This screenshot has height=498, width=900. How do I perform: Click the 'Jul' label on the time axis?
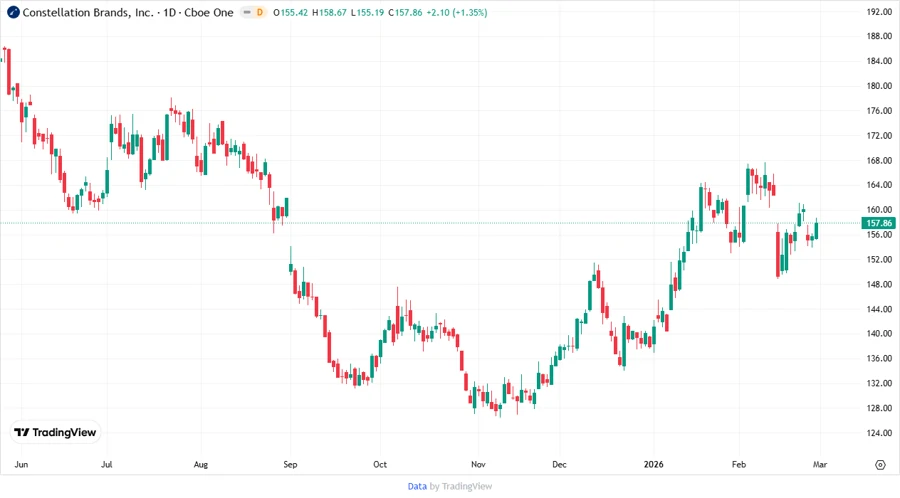tap(106, 464)
